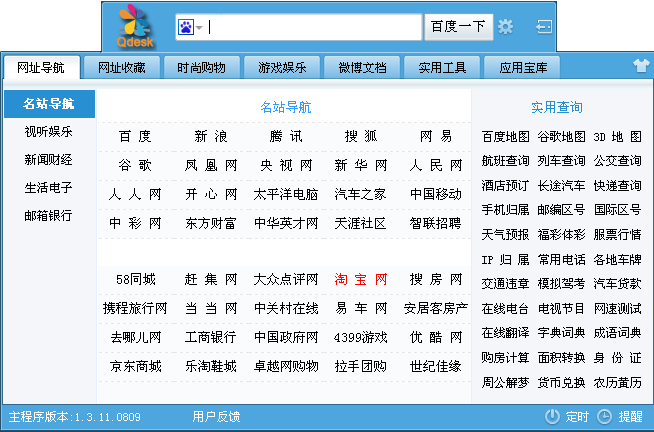The height and width of the screenshot is (432, 654).
Task: Open the skin shirt icon
Action: pyautogui.click(x=641, y=65)
